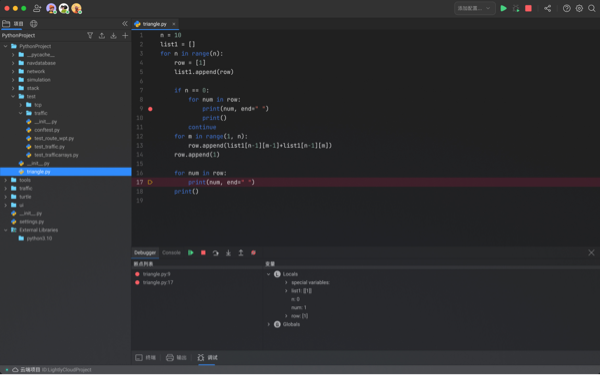Open the debug tab in bottom bar

tap(207, 358)
